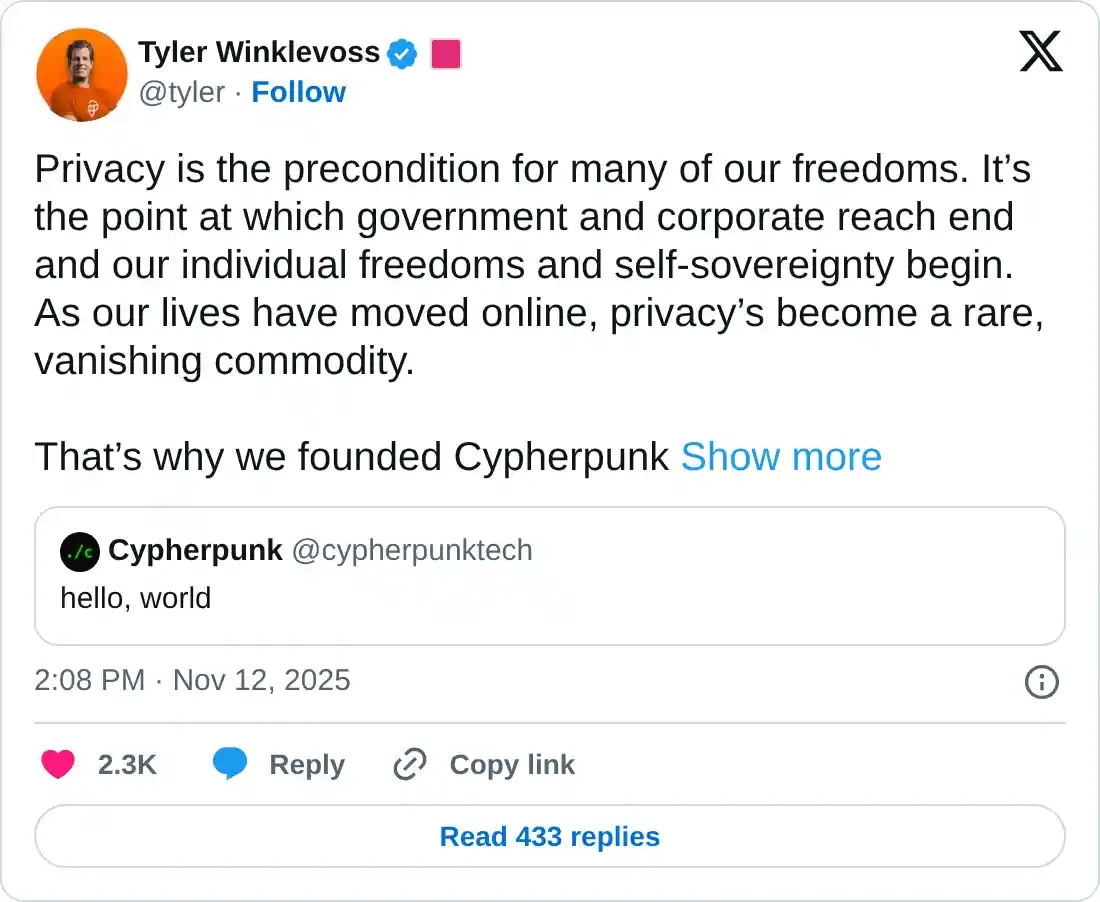Viewport: 1100px width, 902px height.
Task: Click the Copy link chain icon
Action: point(408,764)
